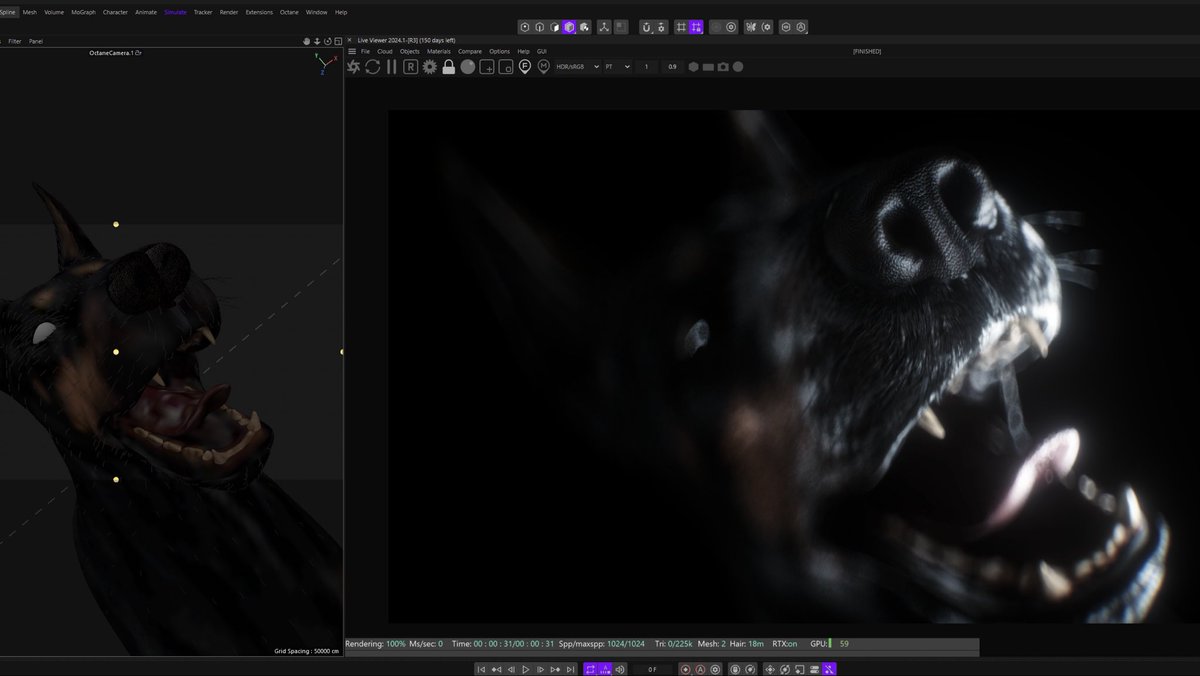Open the PT render kernel dropdown

coord(617,67)
